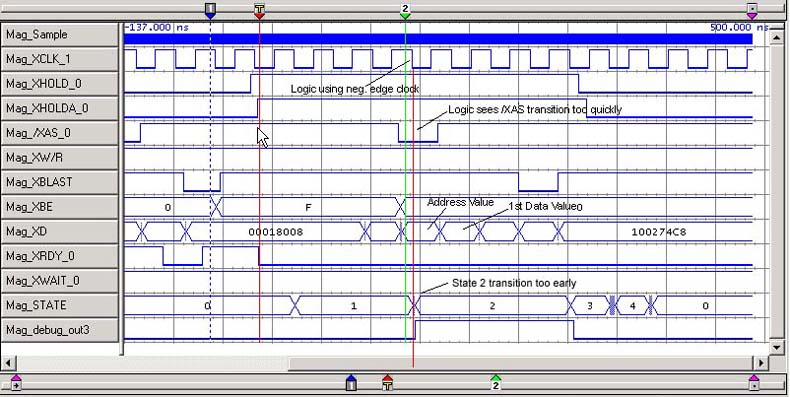Click the green marker 2 icon in bottom bar
The width and height of the screenshot is (790, 397).
496,383
